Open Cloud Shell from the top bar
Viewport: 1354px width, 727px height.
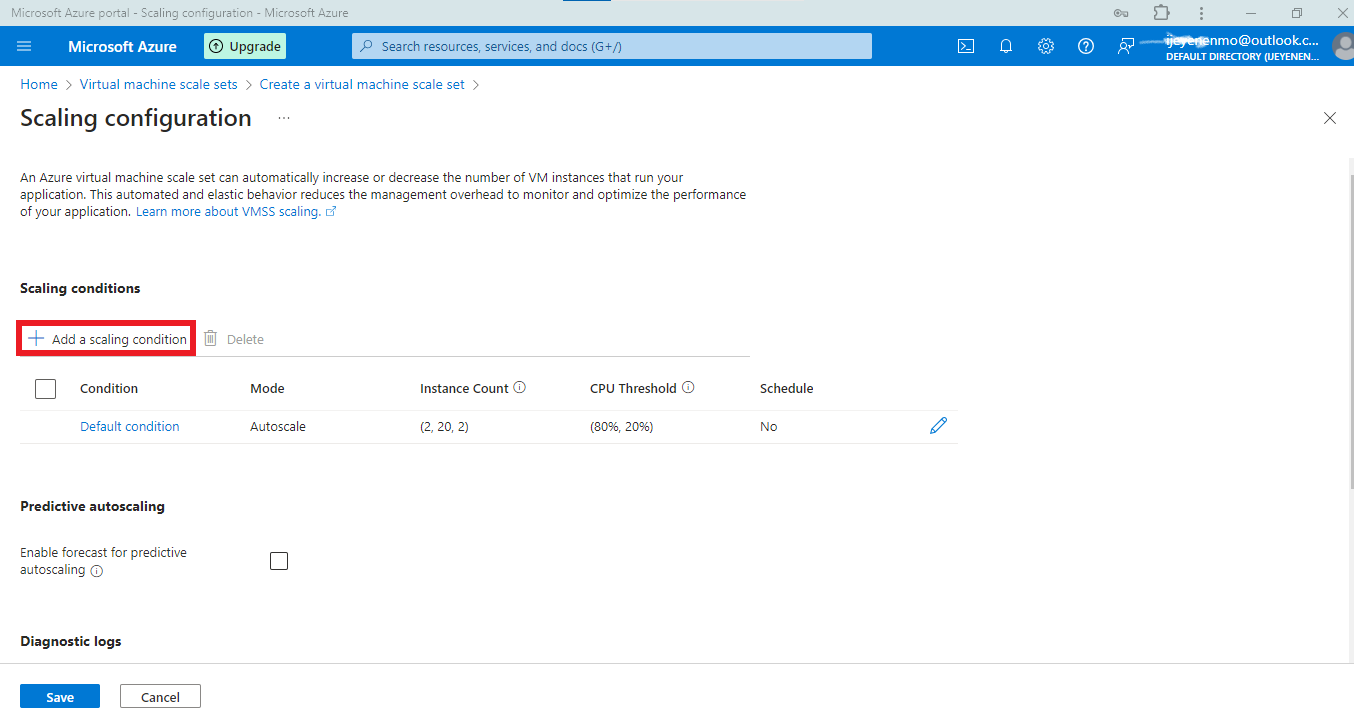tap(966, 46)
